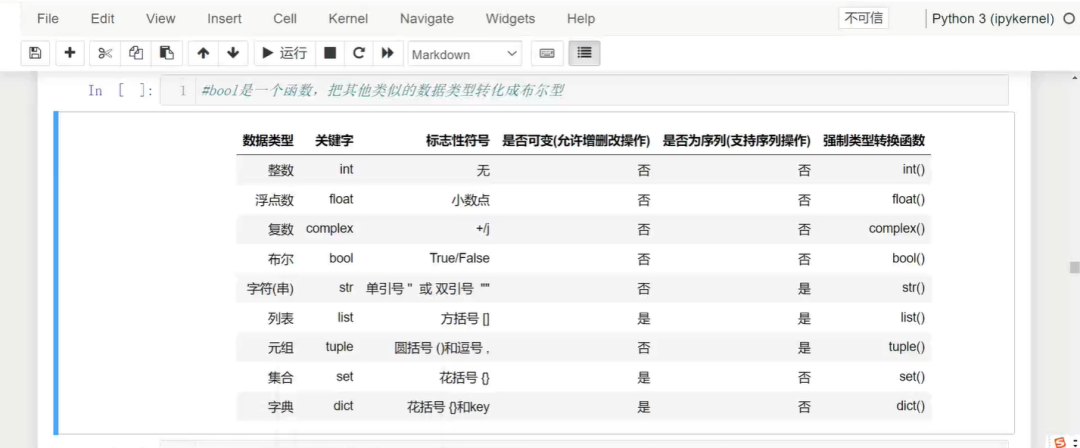Click the complex() conversion function cell

pyautogui.click(x=897, y=229)
